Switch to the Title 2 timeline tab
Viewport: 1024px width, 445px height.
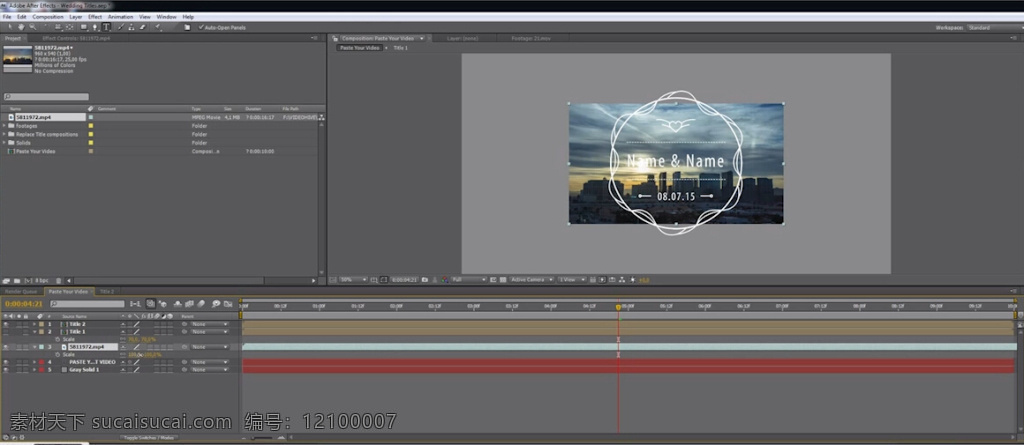coord(107,291)
